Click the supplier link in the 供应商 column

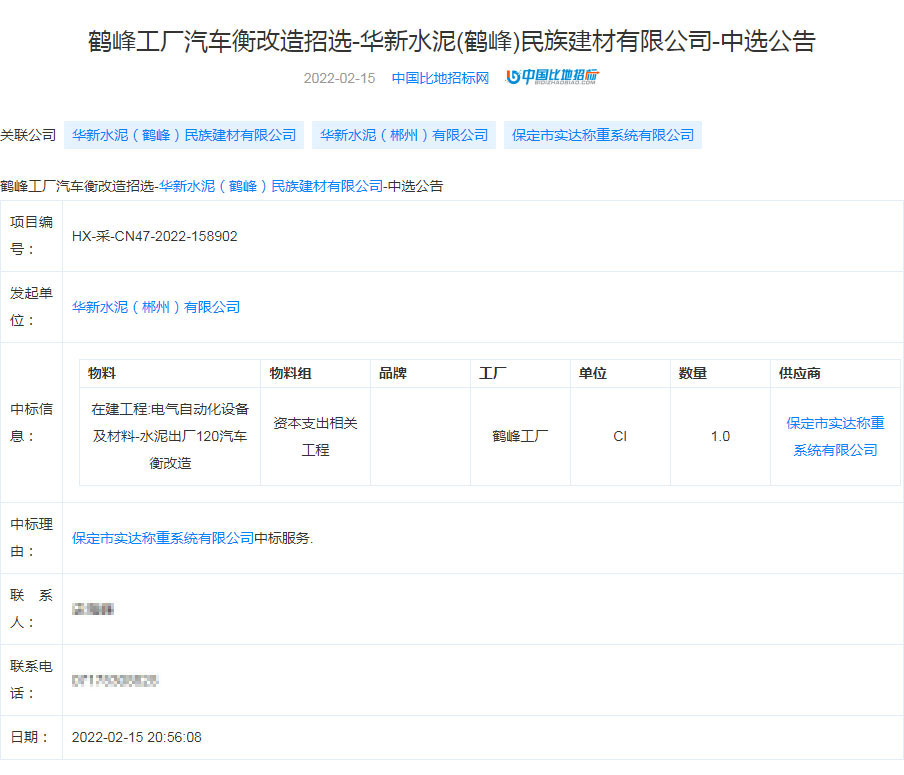[835, 436]
